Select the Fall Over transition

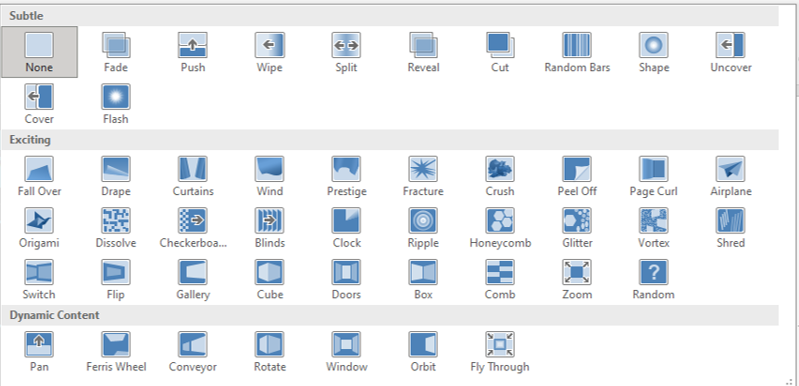click(x=39, y=176)
